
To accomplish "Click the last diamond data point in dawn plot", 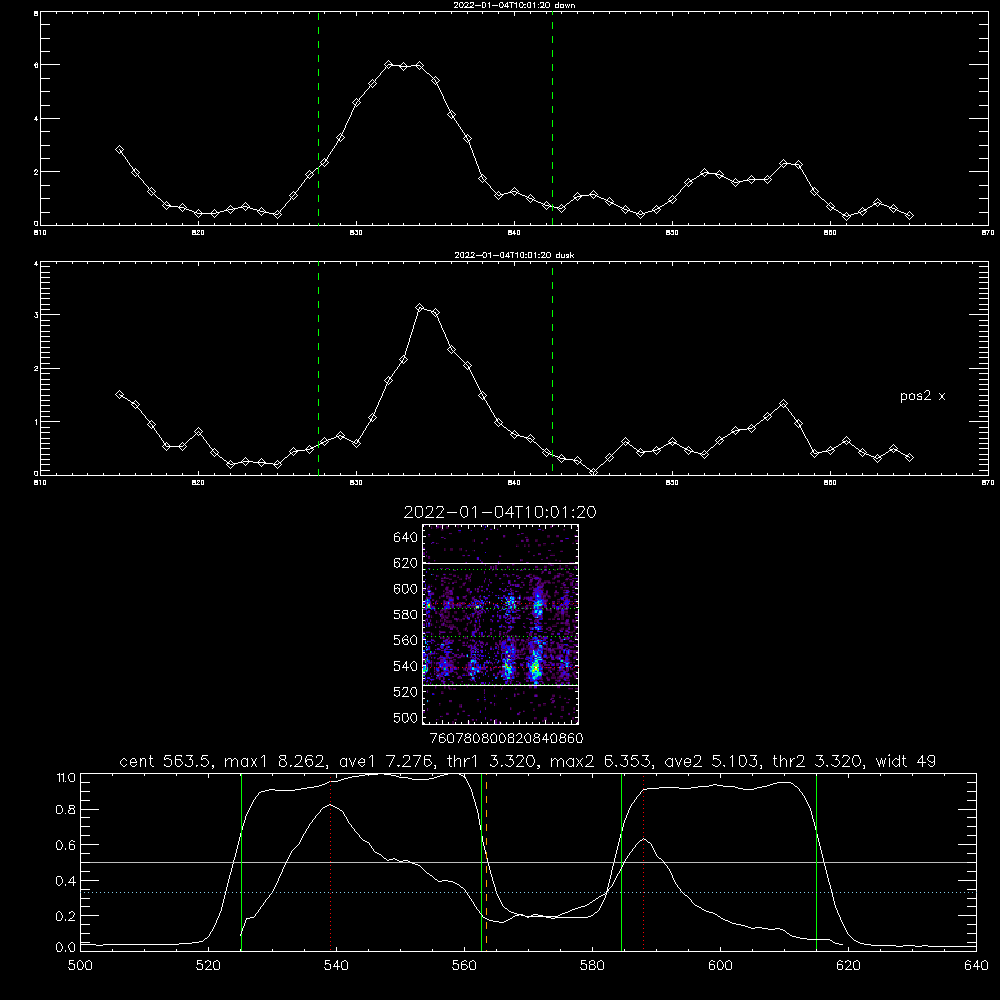I will tap(909, 216).
